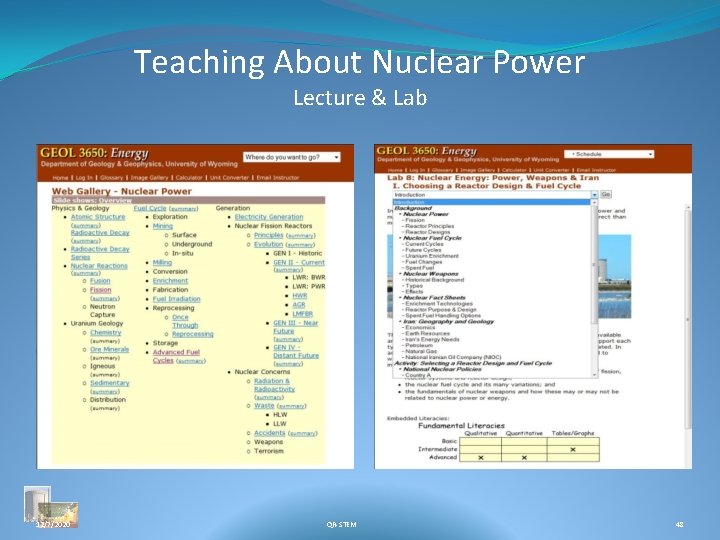720x540 pixels.
Task: Open the HWR link
Action: point(300,296)
